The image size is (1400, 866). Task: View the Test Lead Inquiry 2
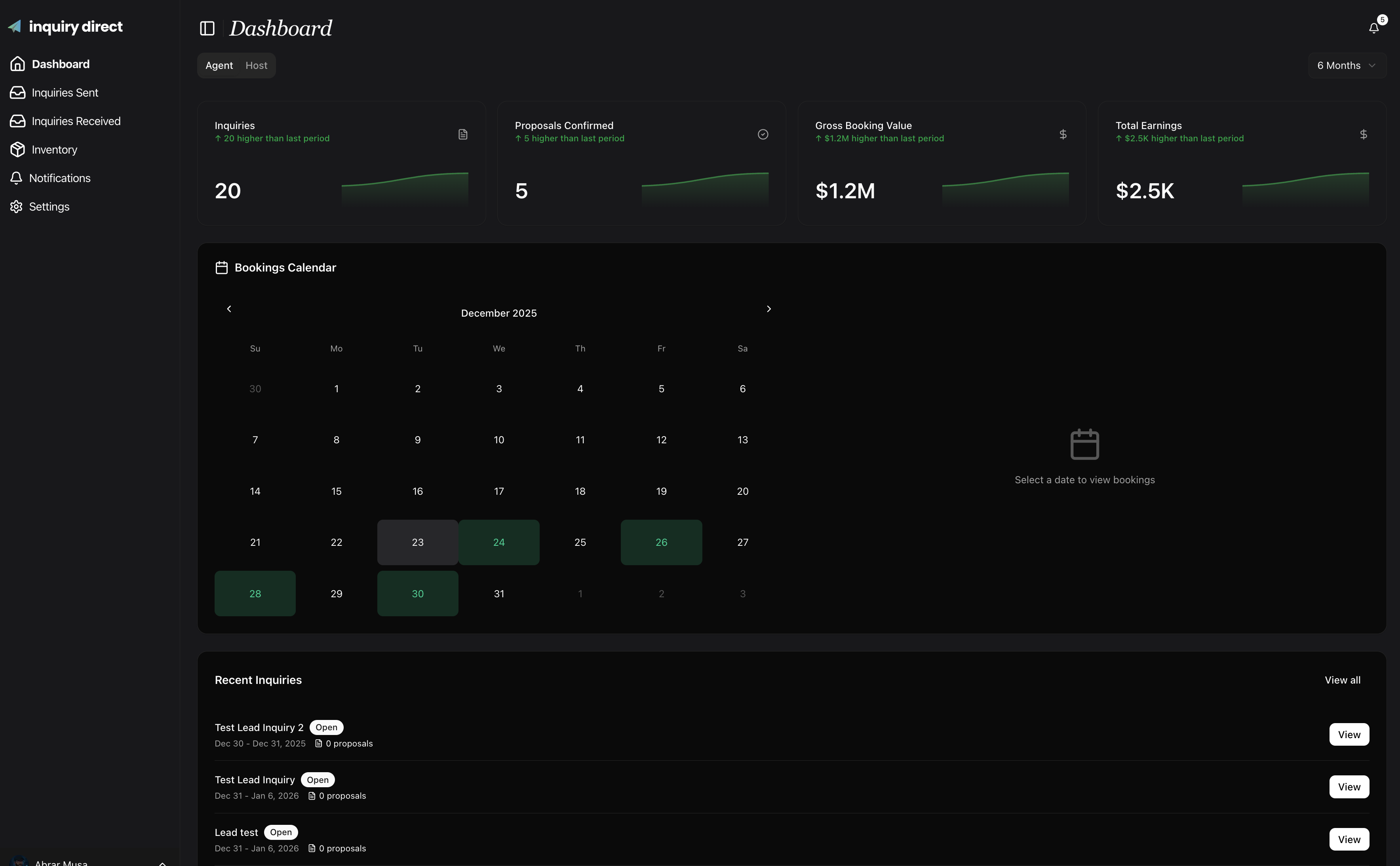click(x=1349, y=734)
